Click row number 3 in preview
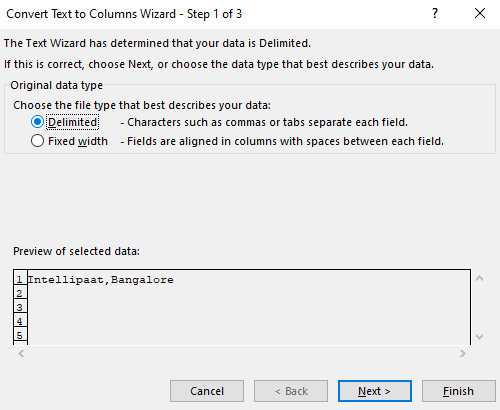The width and height of the screenshot is (500, 410). (20, 307)
